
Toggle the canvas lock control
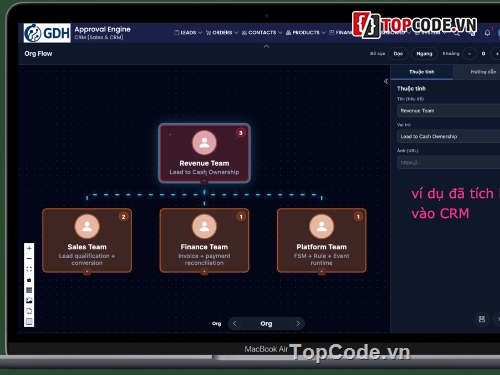[x=29, y=280]
